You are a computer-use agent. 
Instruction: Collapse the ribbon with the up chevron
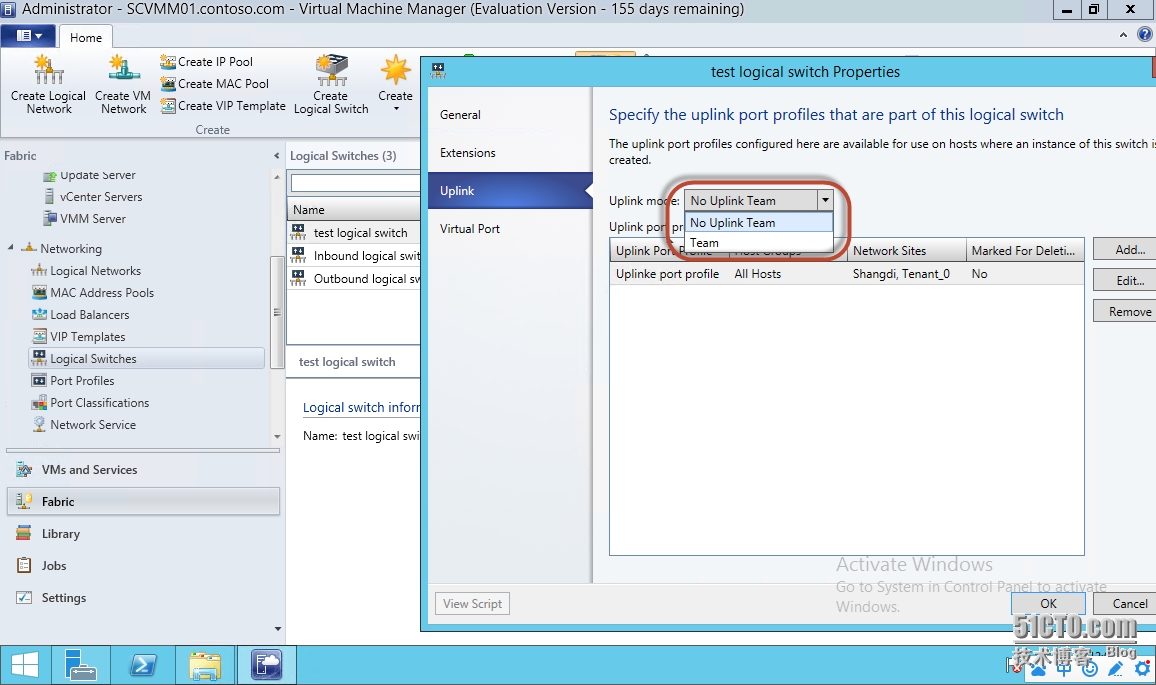point(1123,35)
